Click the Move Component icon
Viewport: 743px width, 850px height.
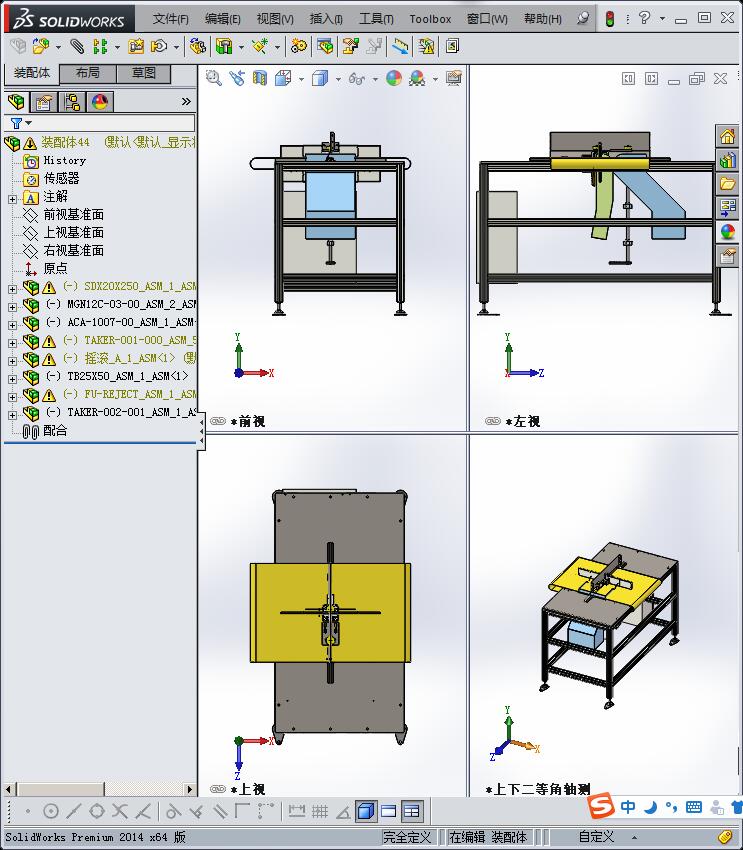coord(159,47)
